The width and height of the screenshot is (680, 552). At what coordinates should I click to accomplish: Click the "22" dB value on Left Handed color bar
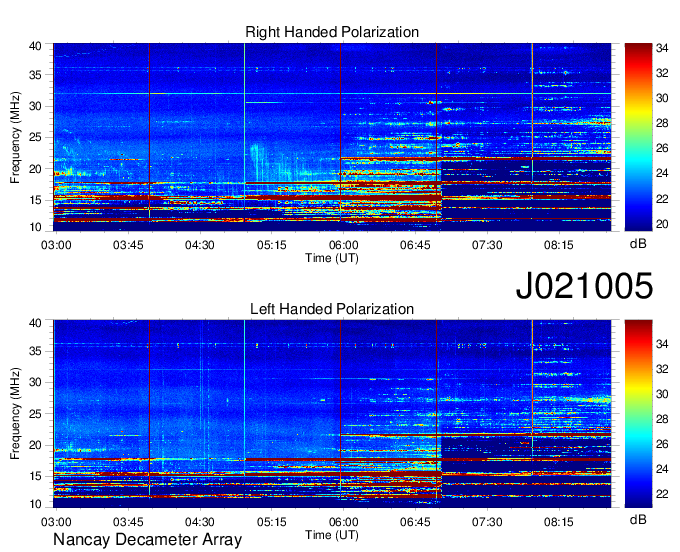coord(662,494)
